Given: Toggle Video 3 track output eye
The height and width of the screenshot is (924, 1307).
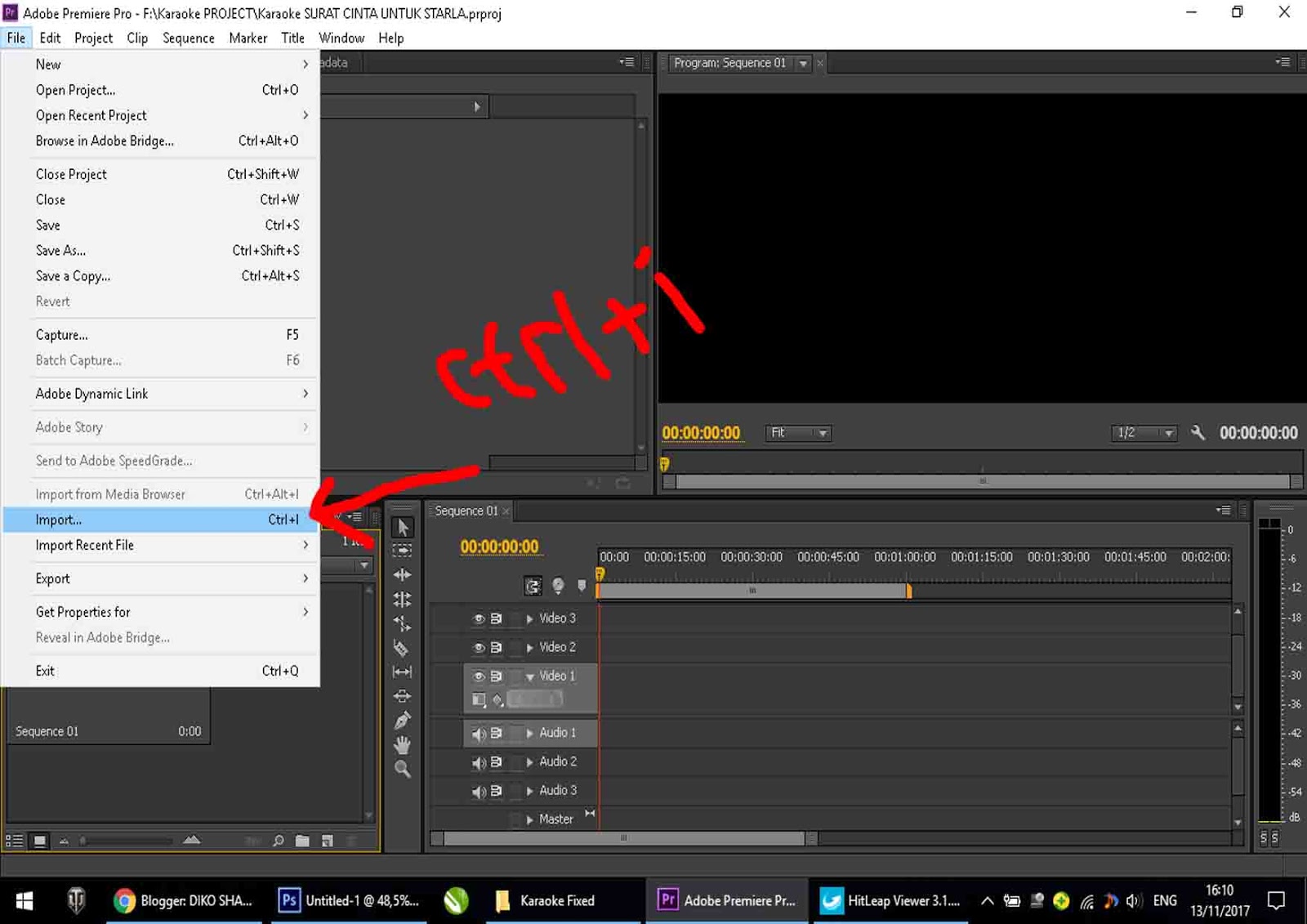Looking at the screenshot, I should pos(479,618).
